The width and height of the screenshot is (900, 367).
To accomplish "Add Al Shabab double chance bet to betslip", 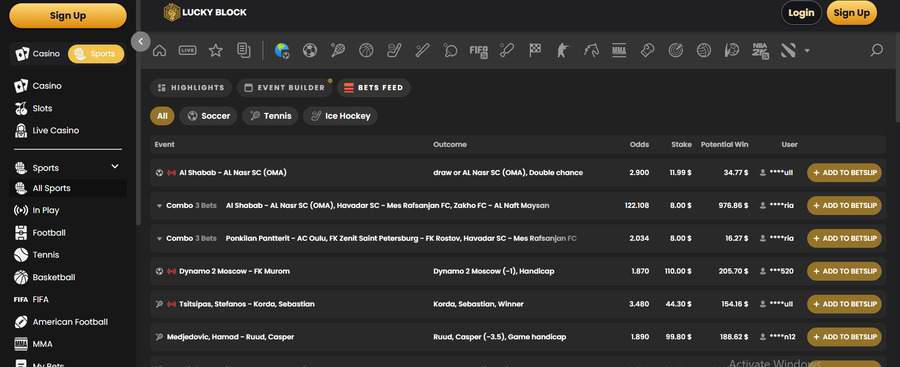I will [844, 172].
